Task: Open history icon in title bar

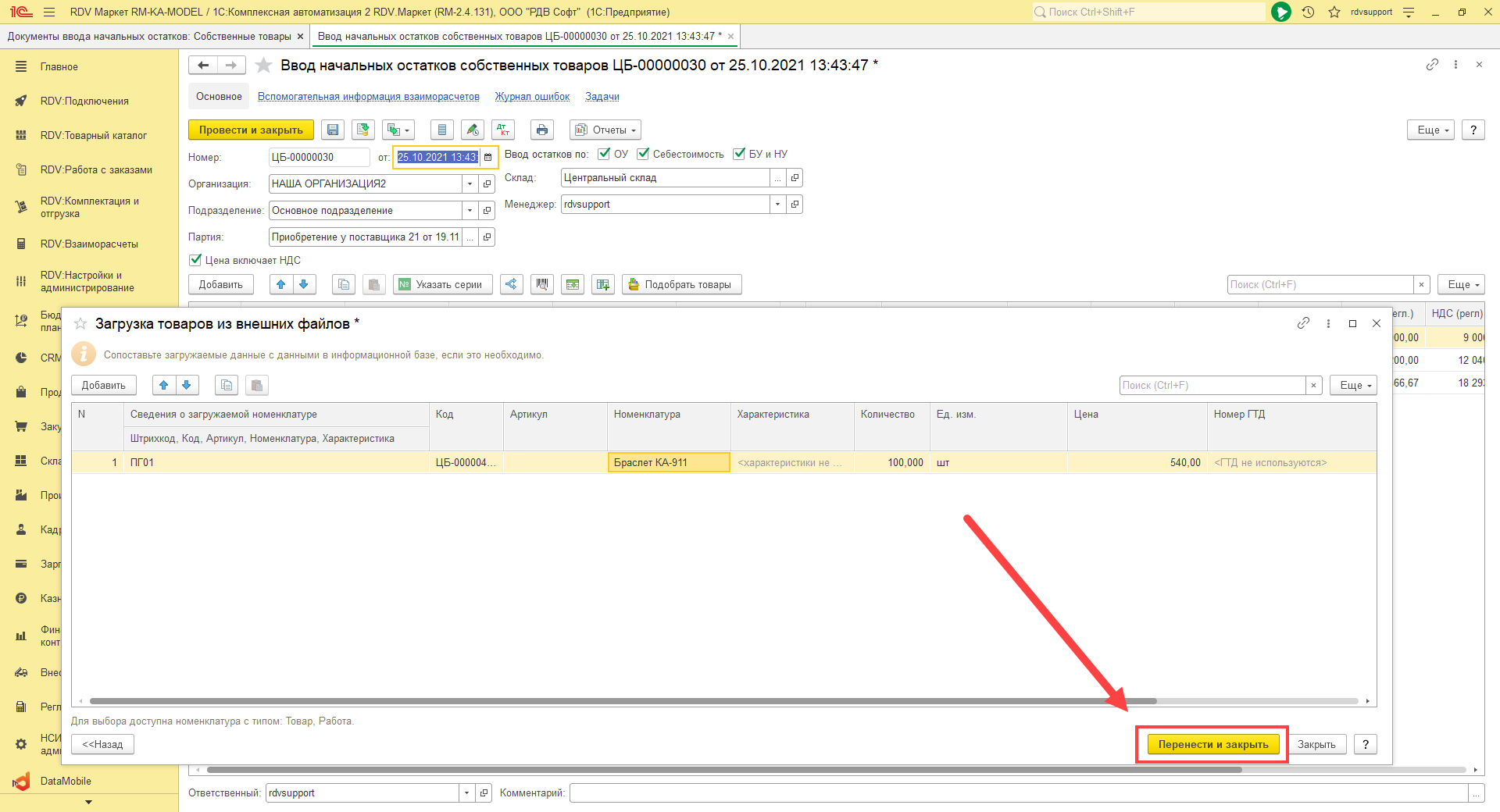Action: 1308,12
